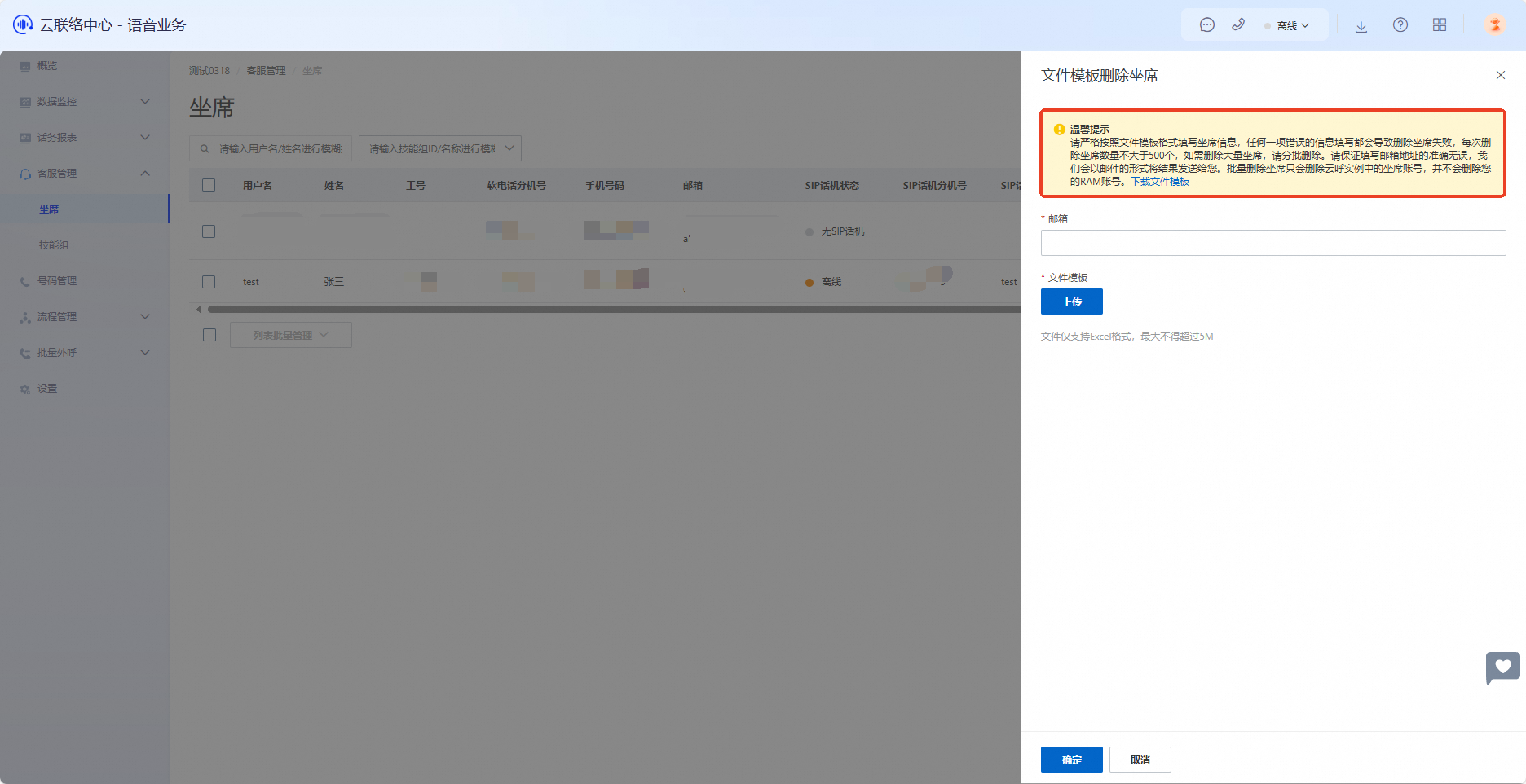Open the app grid icon
The width and height of the screenshot is (1526, 784).
[1440, 25]
